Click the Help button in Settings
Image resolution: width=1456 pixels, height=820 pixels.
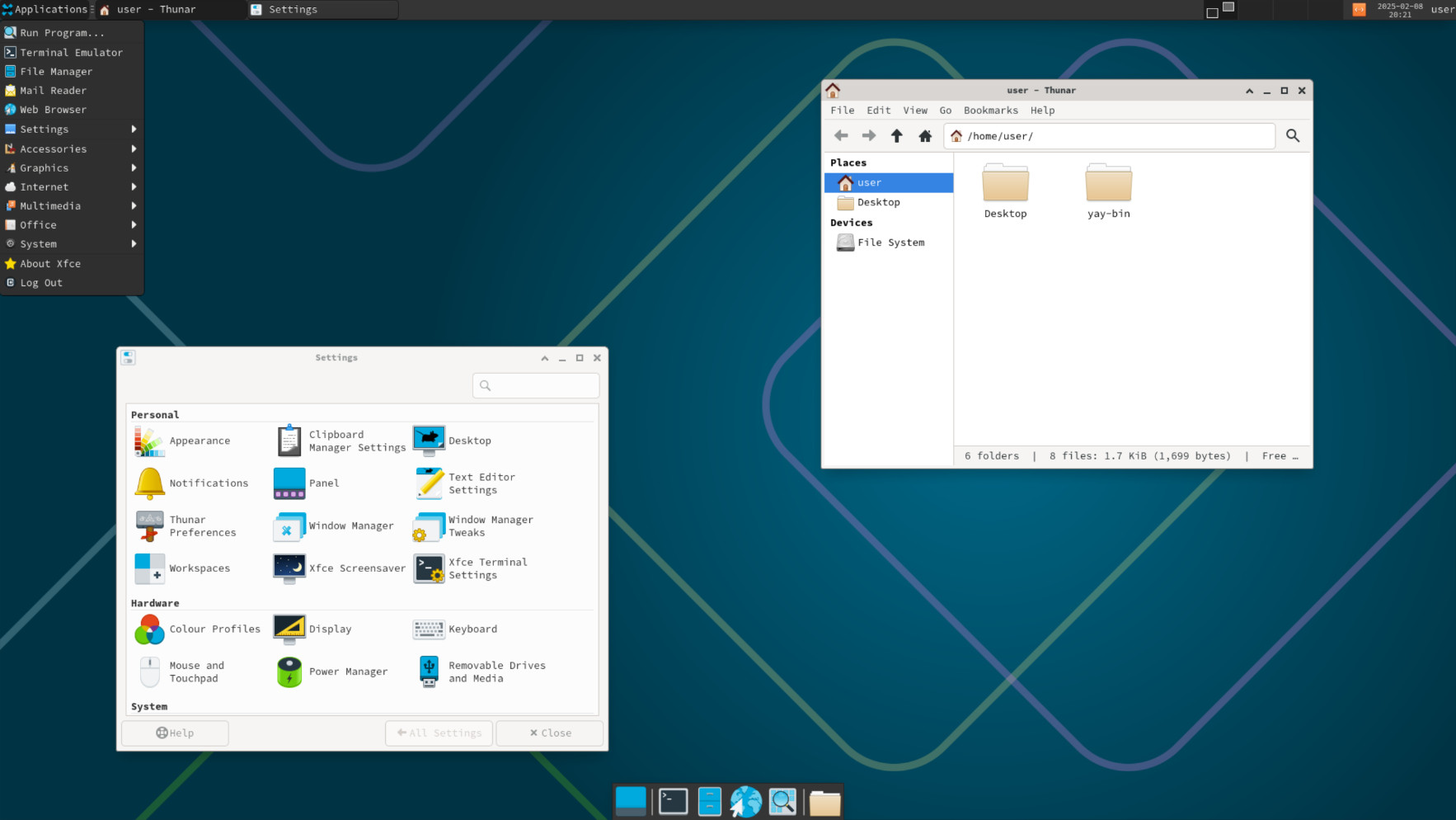point(175,733)
